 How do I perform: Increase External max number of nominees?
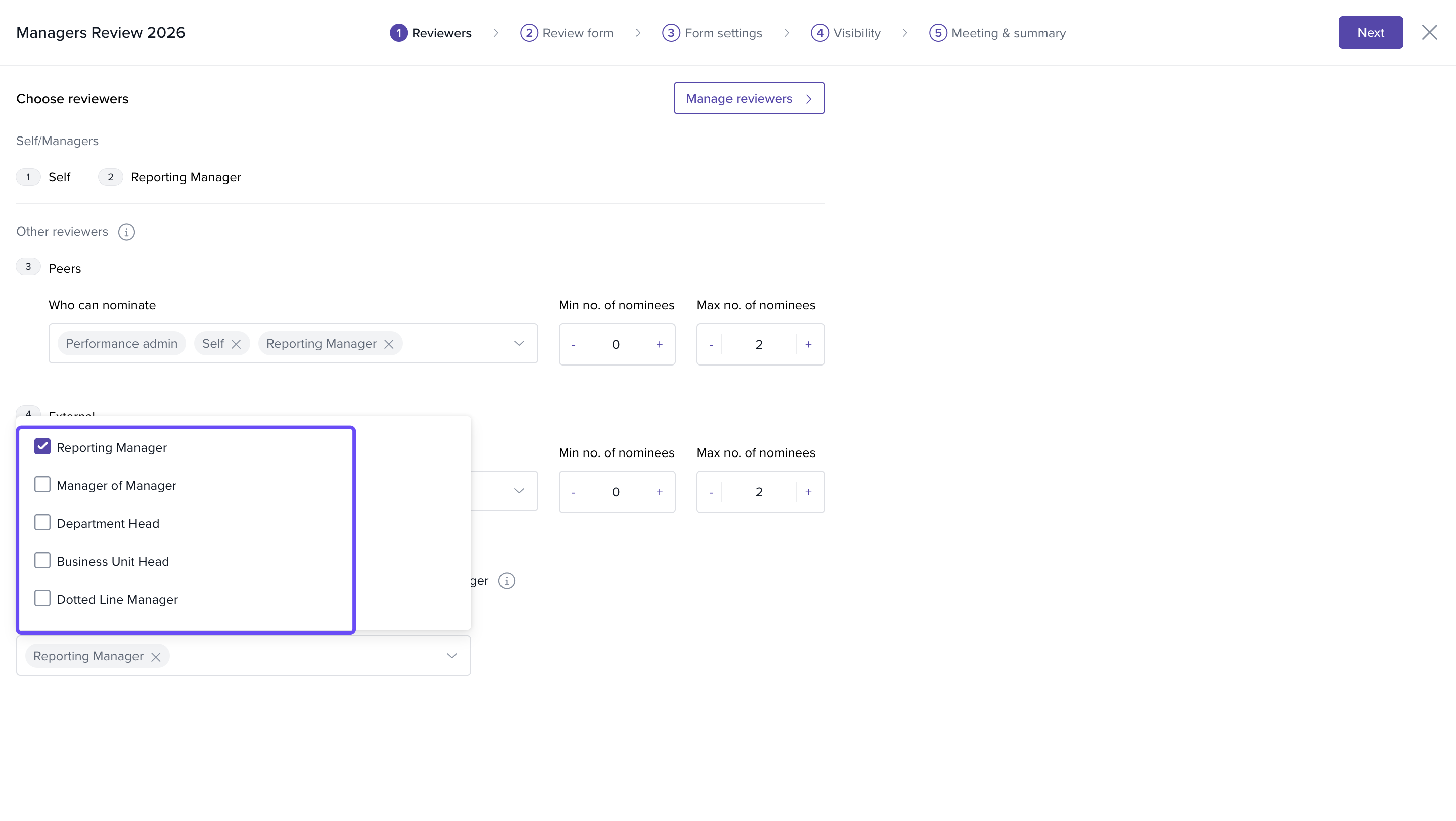[808, 492]
